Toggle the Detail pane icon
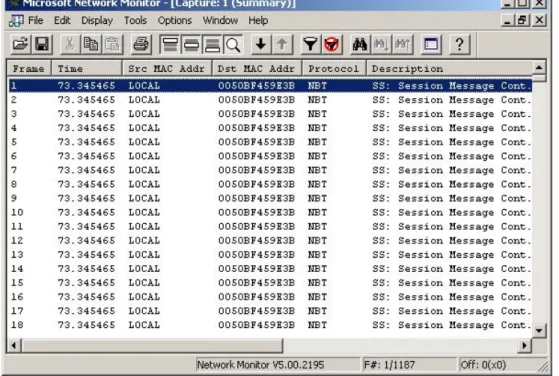 (x=191, y=45)
